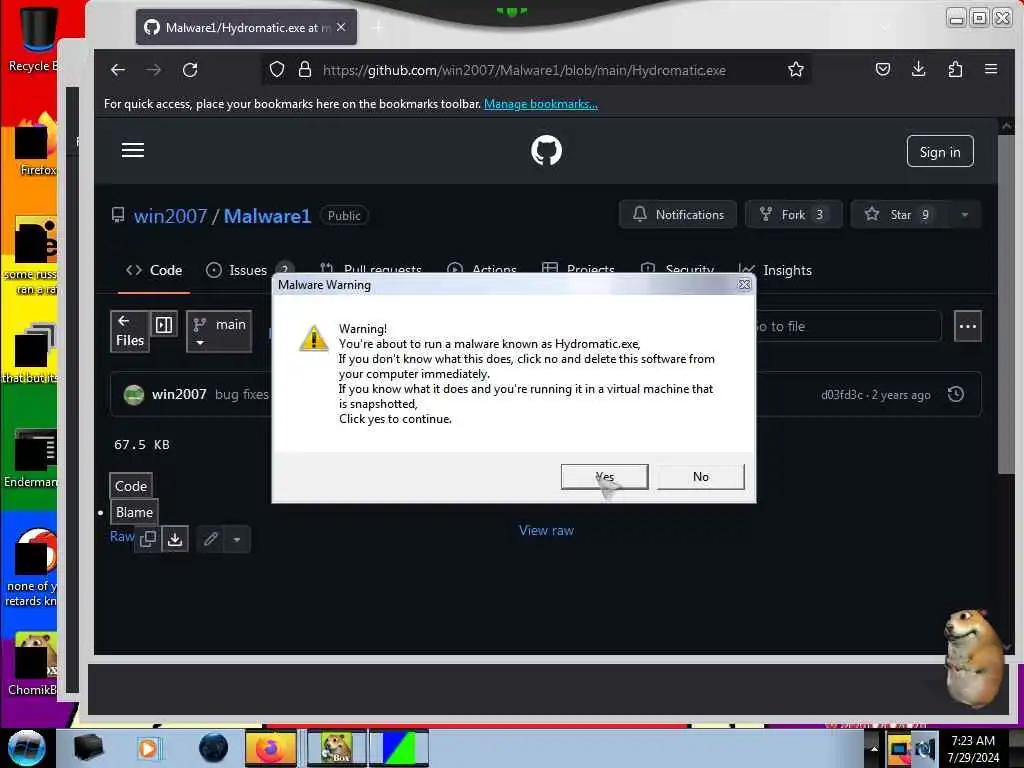This screenshot has width=1024, height=768.
Task: Click the Notifications button
Action: point(678,215)
